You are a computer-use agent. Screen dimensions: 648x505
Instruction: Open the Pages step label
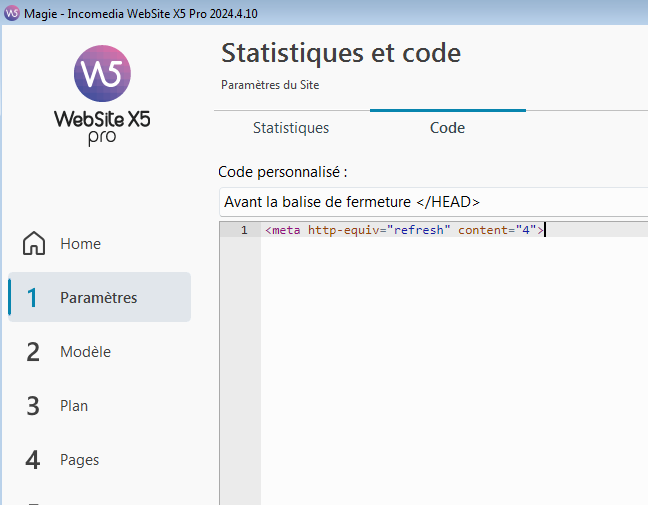click(x=79, y=460)
